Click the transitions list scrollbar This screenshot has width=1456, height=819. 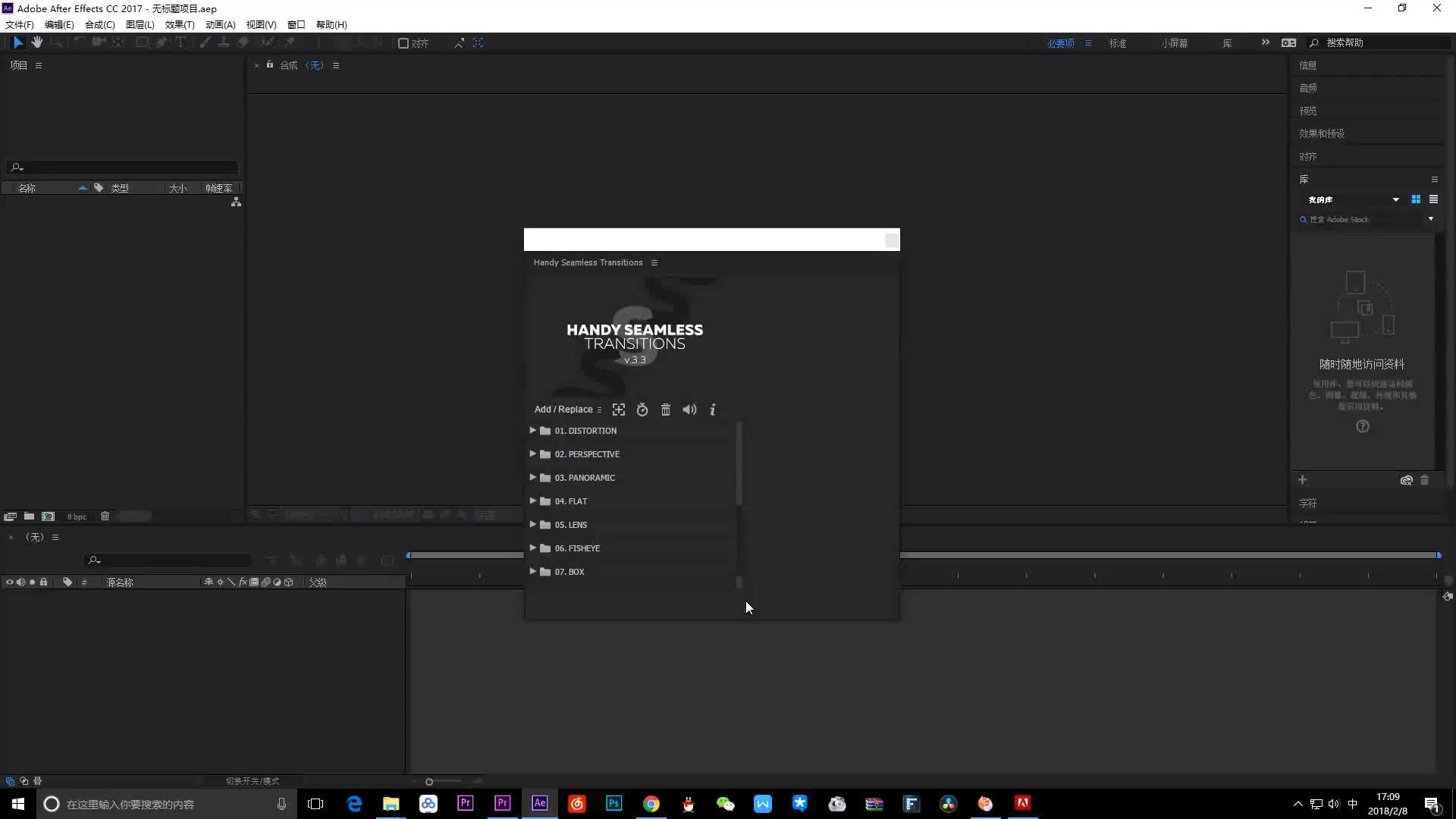pos(739,464)
